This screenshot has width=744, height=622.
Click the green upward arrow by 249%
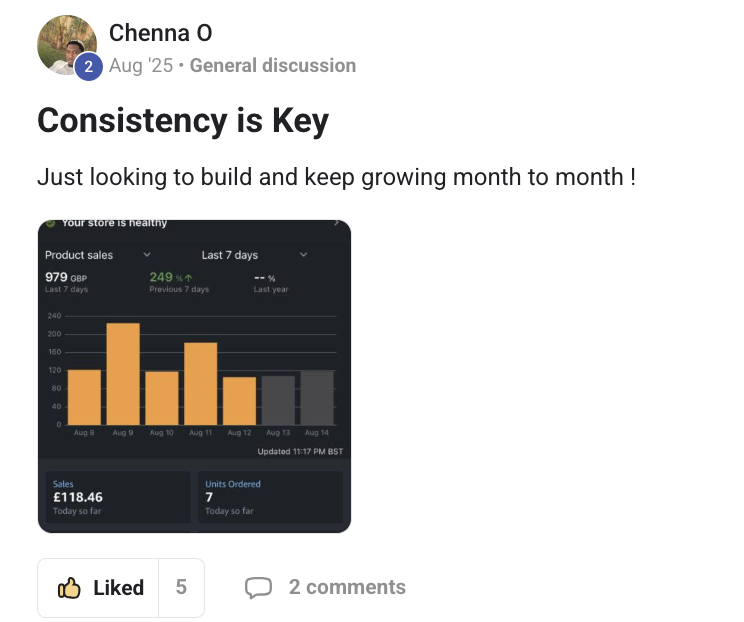click(187, 278)
